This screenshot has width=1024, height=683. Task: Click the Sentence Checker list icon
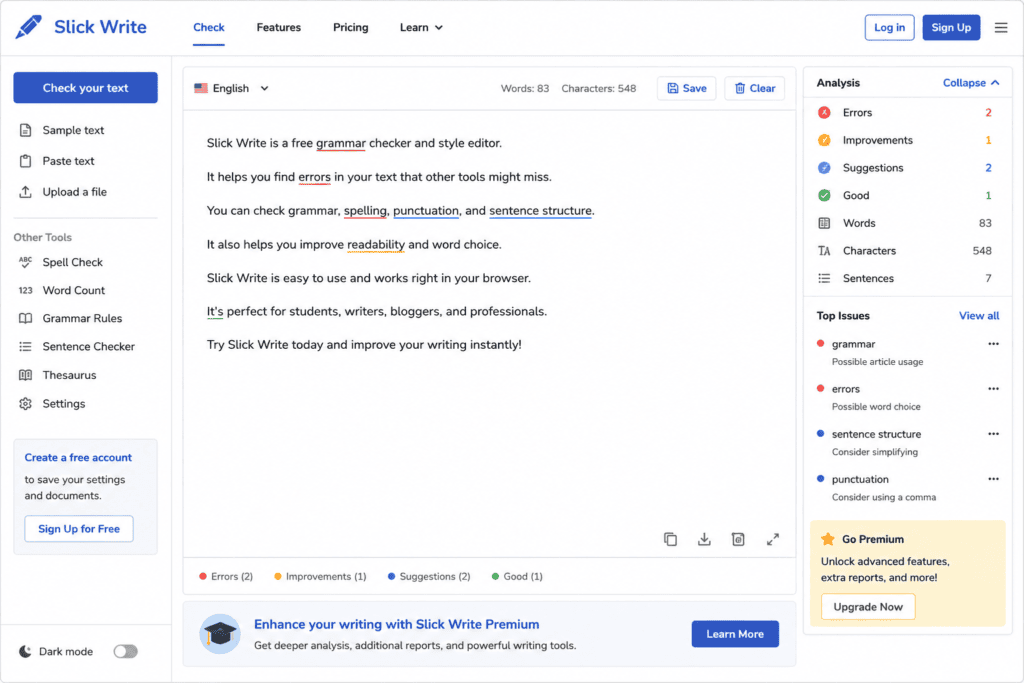click(x=25, y=347)
